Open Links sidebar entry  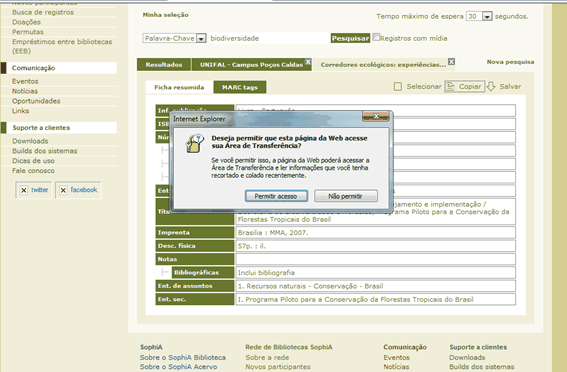pos(20,111)
